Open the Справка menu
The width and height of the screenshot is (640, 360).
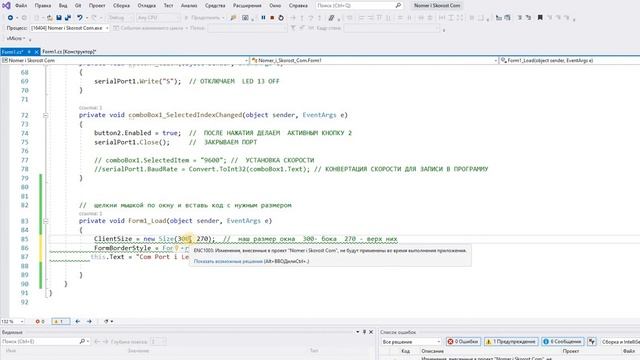click(298, 6)
